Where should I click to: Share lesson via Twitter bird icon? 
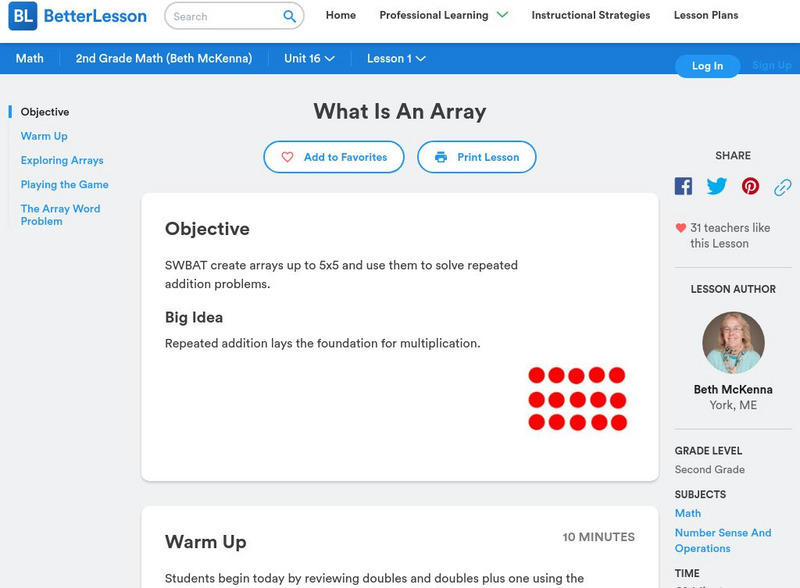point(716,186)
